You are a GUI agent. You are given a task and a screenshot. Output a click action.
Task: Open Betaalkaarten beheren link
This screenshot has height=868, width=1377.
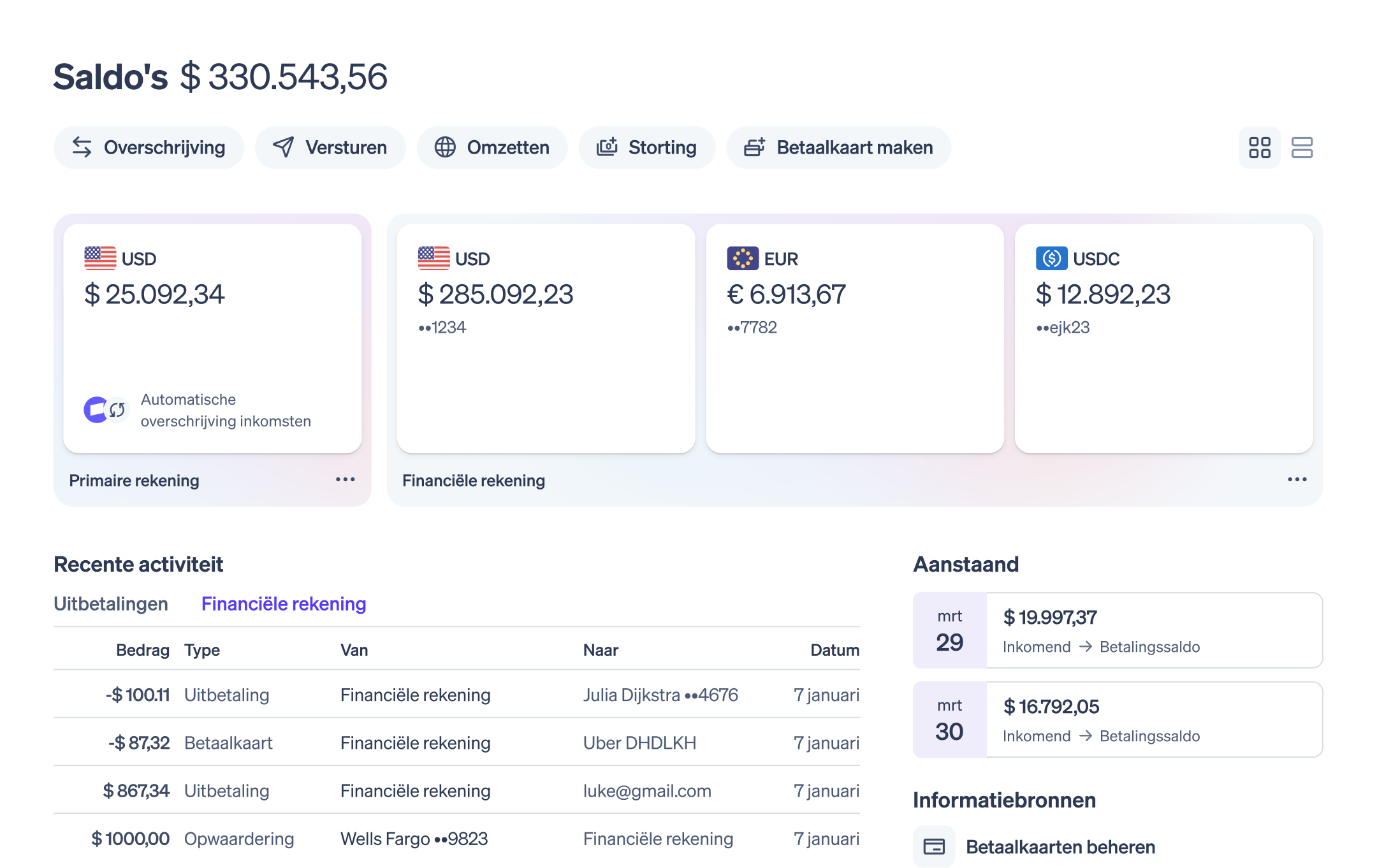pos(1060,847)
